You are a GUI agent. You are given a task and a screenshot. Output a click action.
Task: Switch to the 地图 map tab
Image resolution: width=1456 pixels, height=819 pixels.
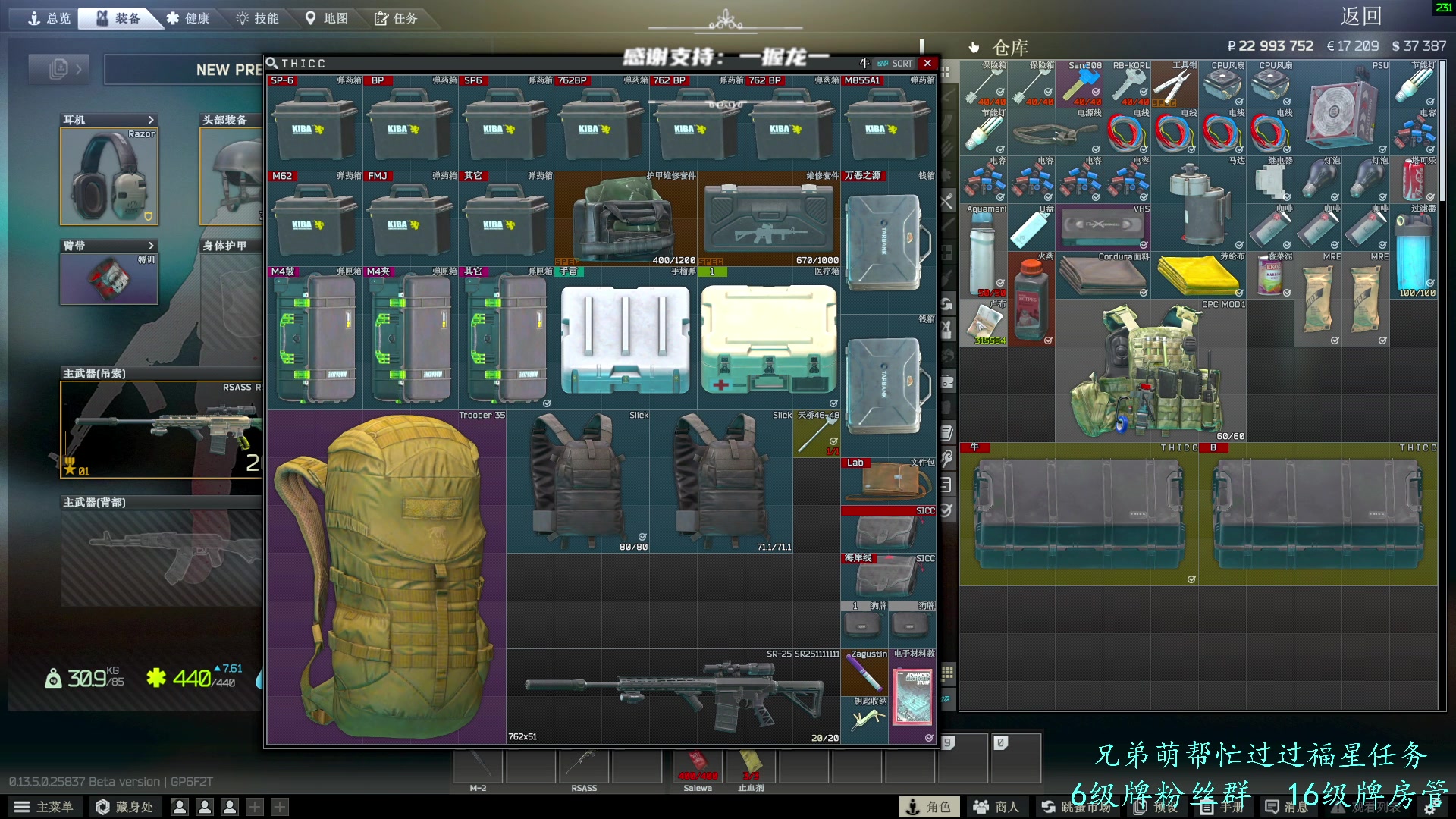coord(327,18)
